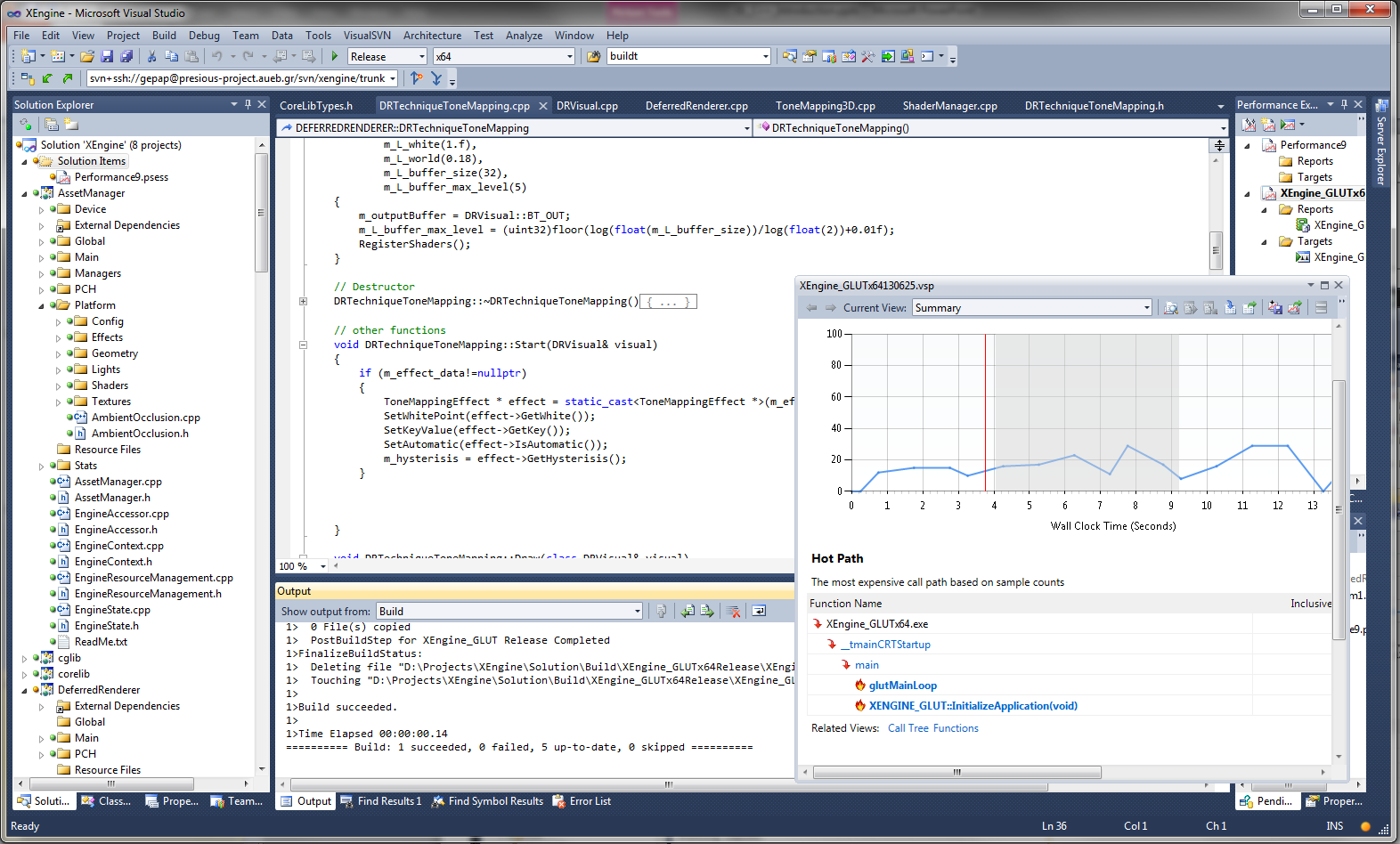The width and height of the screenshot is (1400, 844).
Task: Collapse the Platform folder
Action: (x=41, y=305)
